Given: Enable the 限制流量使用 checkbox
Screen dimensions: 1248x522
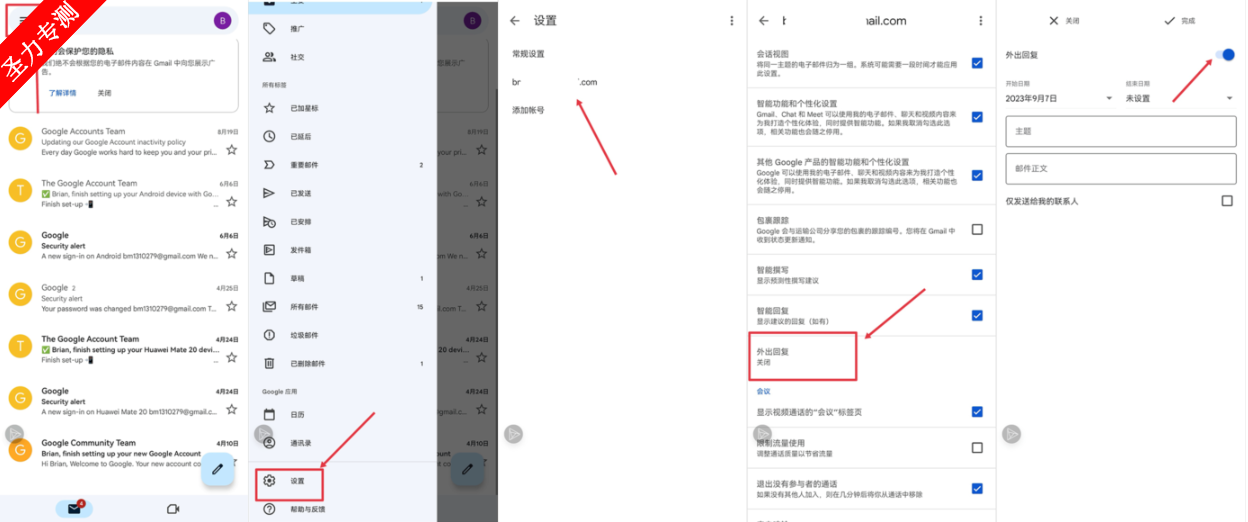Looking at the screenshot, I should 977,447.
